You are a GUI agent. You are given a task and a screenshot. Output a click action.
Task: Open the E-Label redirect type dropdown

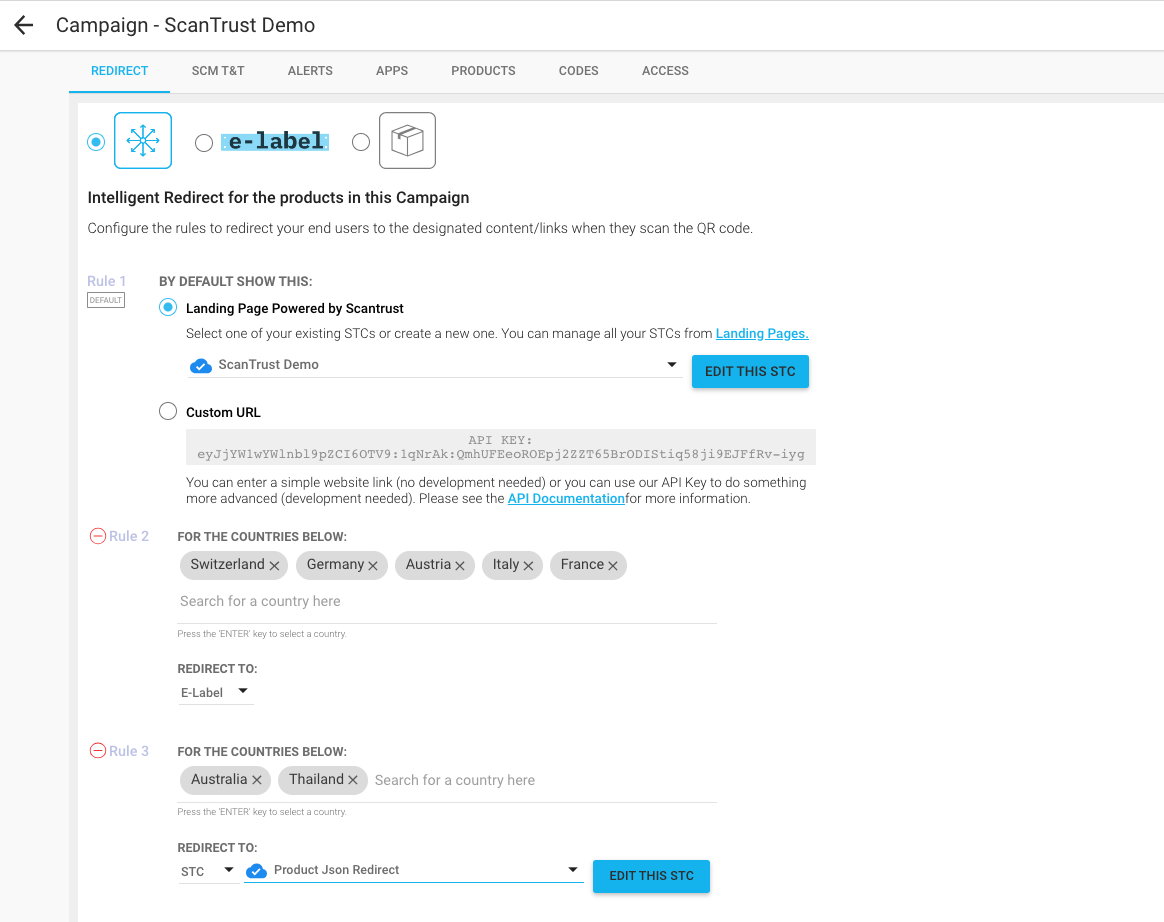pos(215,692)
